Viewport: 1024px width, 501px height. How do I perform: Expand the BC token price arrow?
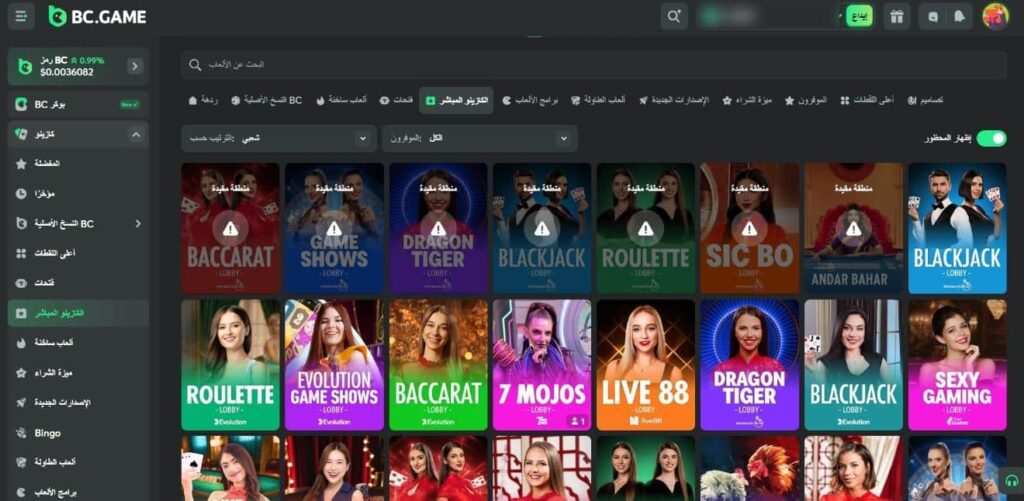135,66
